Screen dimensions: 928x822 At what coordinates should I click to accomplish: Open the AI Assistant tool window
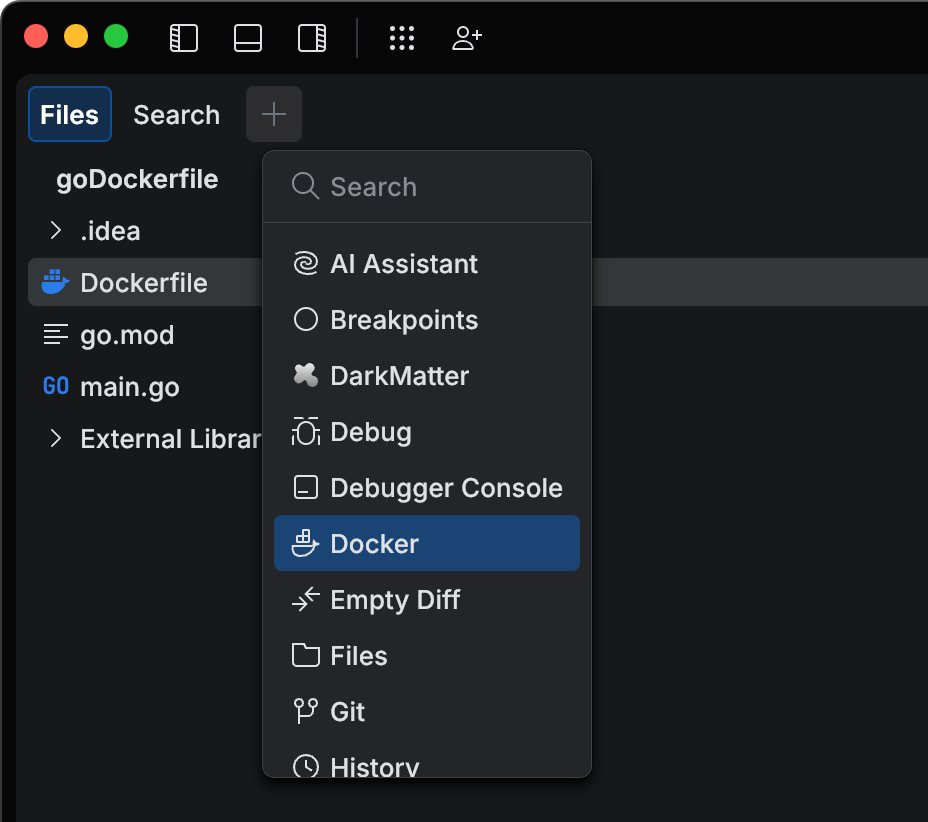coord(402,263)
